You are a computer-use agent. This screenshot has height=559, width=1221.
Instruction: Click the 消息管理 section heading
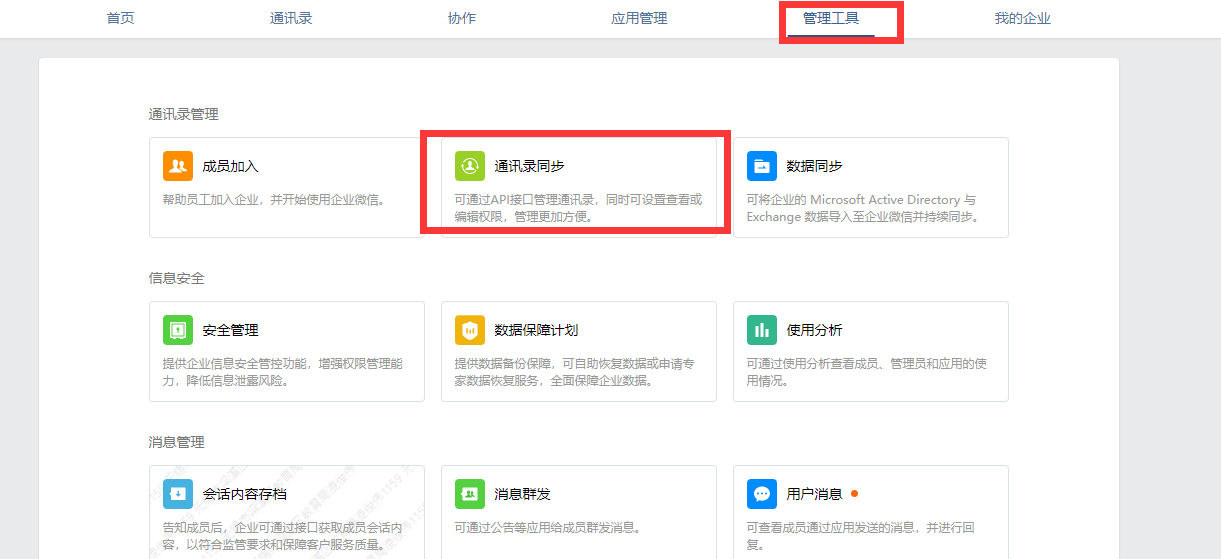[x=176, y=442]
